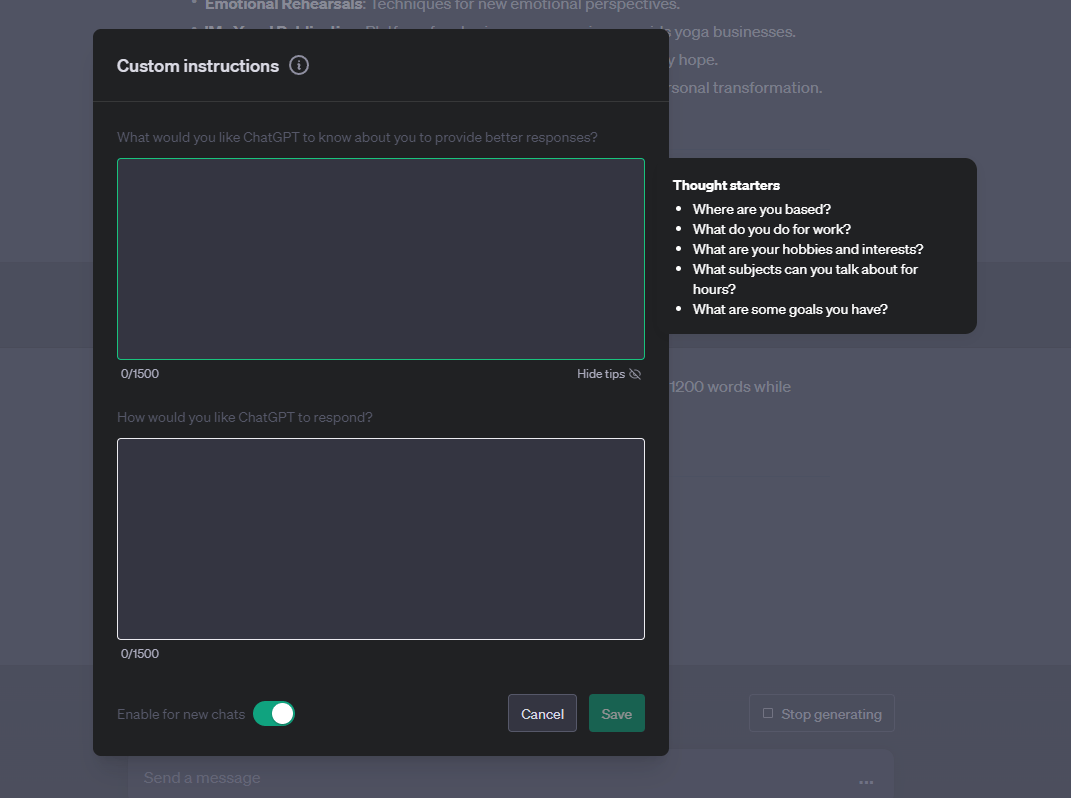Click the Cancel button
The height and width of the screenshot is (798, 1071).
coord(542,713)
